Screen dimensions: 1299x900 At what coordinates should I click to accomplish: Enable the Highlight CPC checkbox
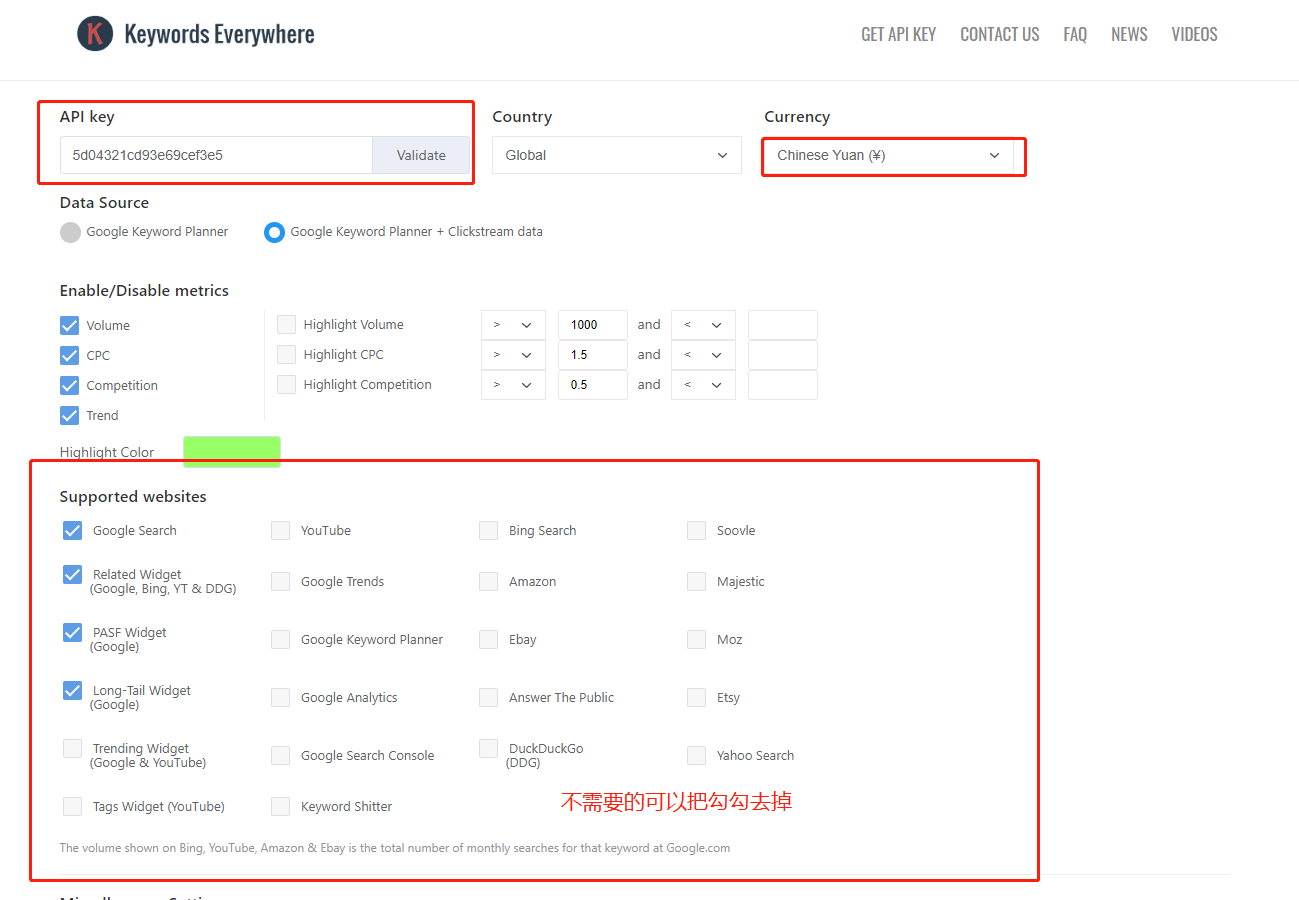coord(287,354)
